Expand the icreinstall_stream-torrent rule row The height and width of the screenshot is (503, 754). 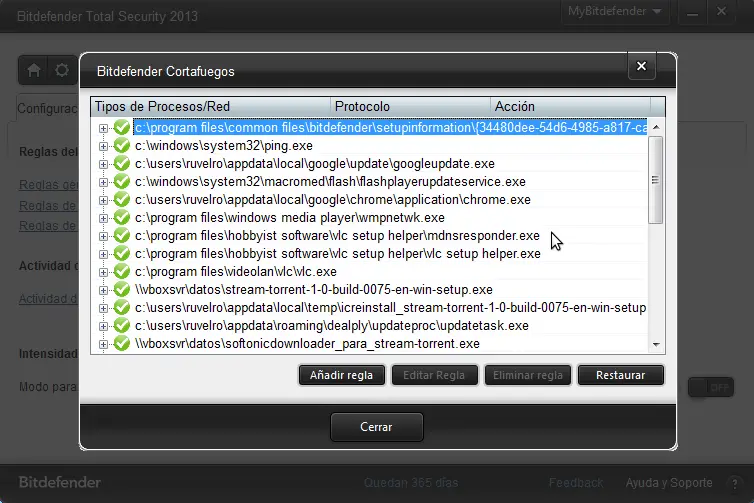point(103,309)
